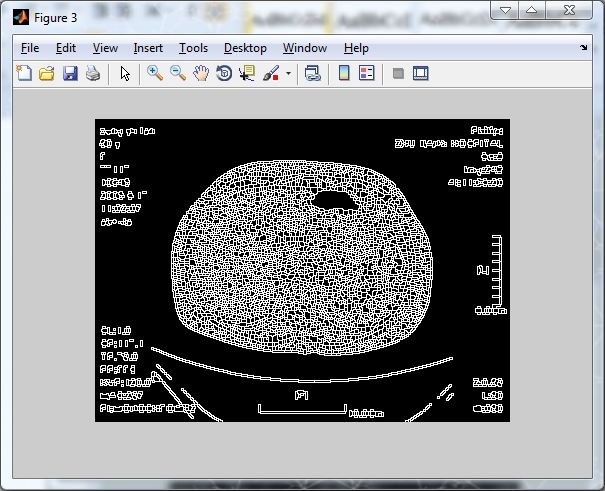This screenshot has width=605, height=491.
Task: Toggle the Insert Legend button
Action: point(366,73)
